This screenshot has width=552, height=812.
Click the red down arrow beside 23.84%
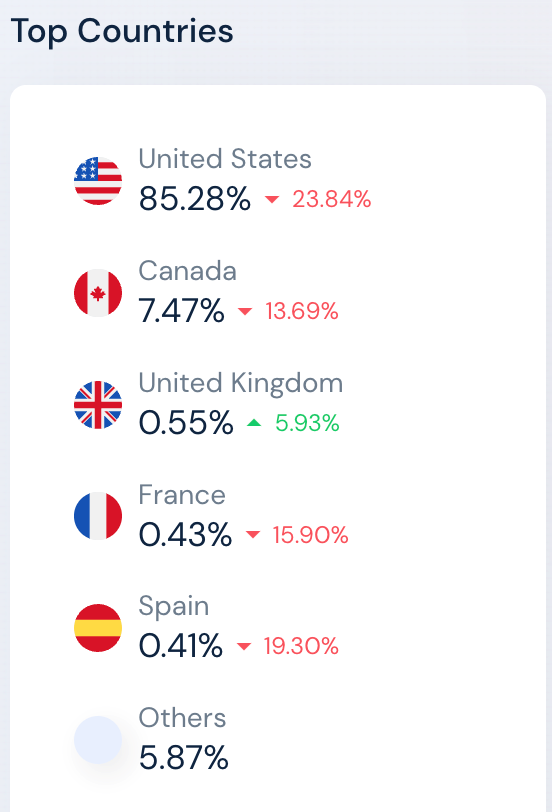(x=272, y=199)
